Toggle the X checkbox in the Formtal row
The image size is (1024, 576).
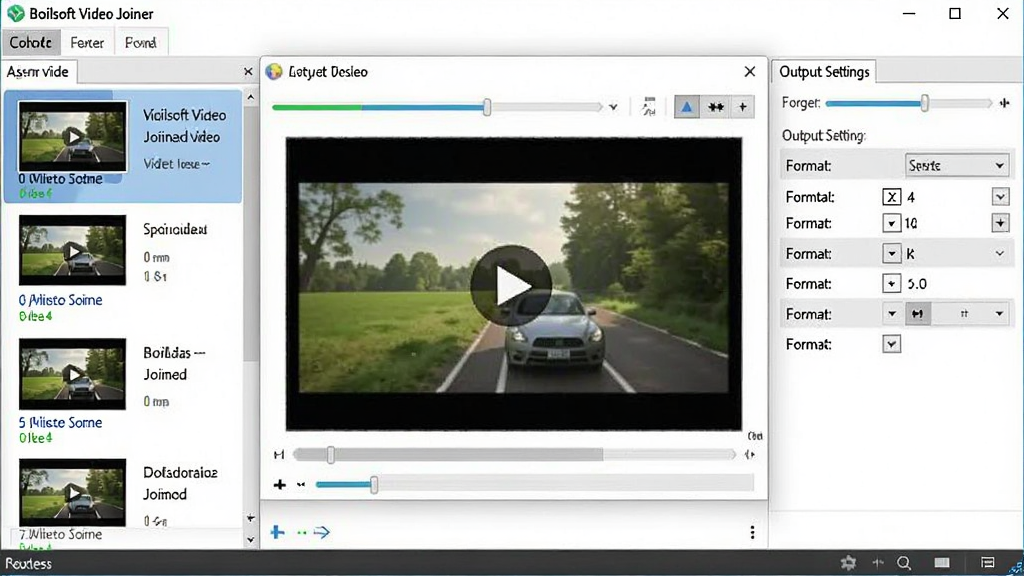coord(891,197)
